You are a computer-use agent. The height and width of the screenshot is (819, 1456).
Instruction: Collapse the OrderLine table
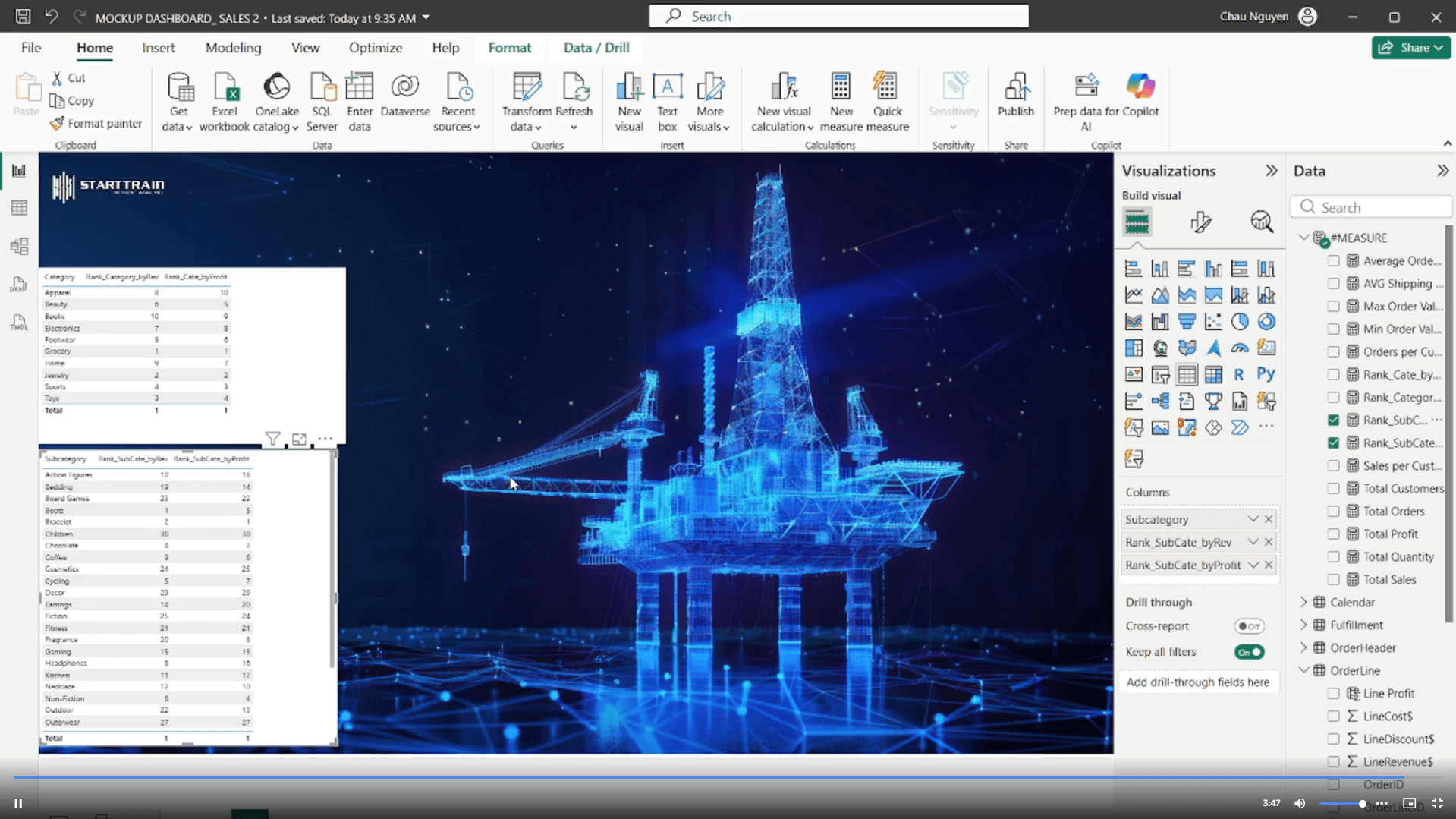(1303, 671)
